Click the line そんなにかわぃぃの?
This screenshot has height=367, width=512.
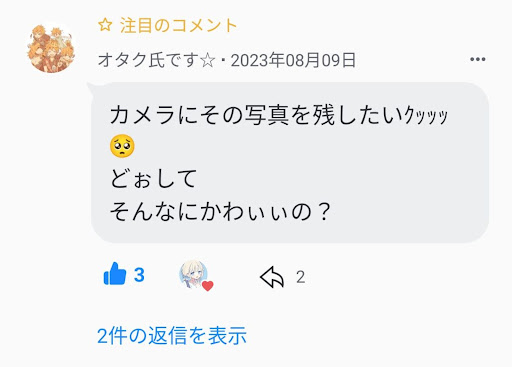[220, 211]
